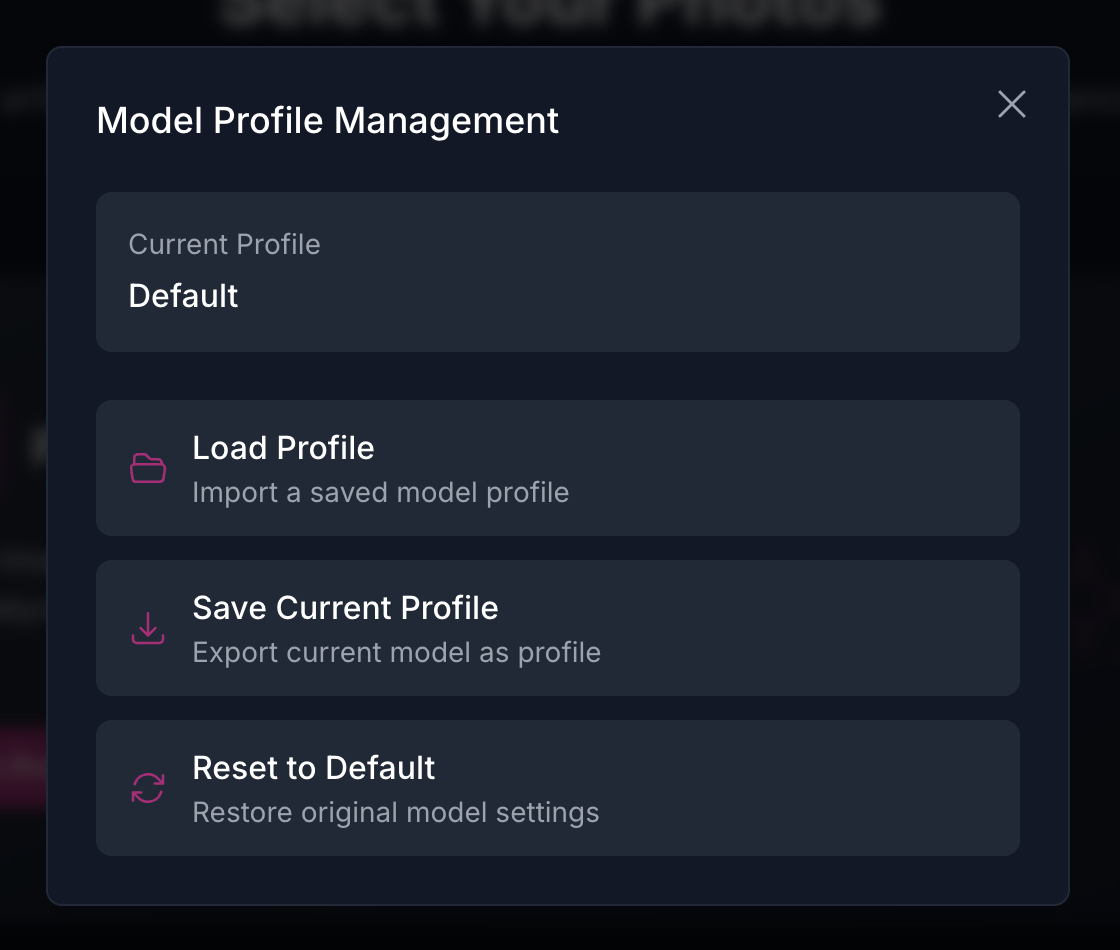Viewport: 1120px width, 950px height.
Task: Select the Load Profile option
Action: coord(558,467)
